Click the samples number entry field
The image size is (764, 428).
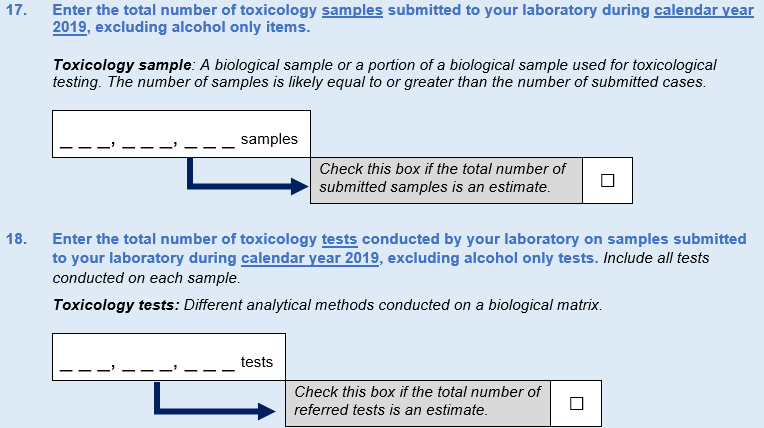pyautogui.click(x=148, y=140)
